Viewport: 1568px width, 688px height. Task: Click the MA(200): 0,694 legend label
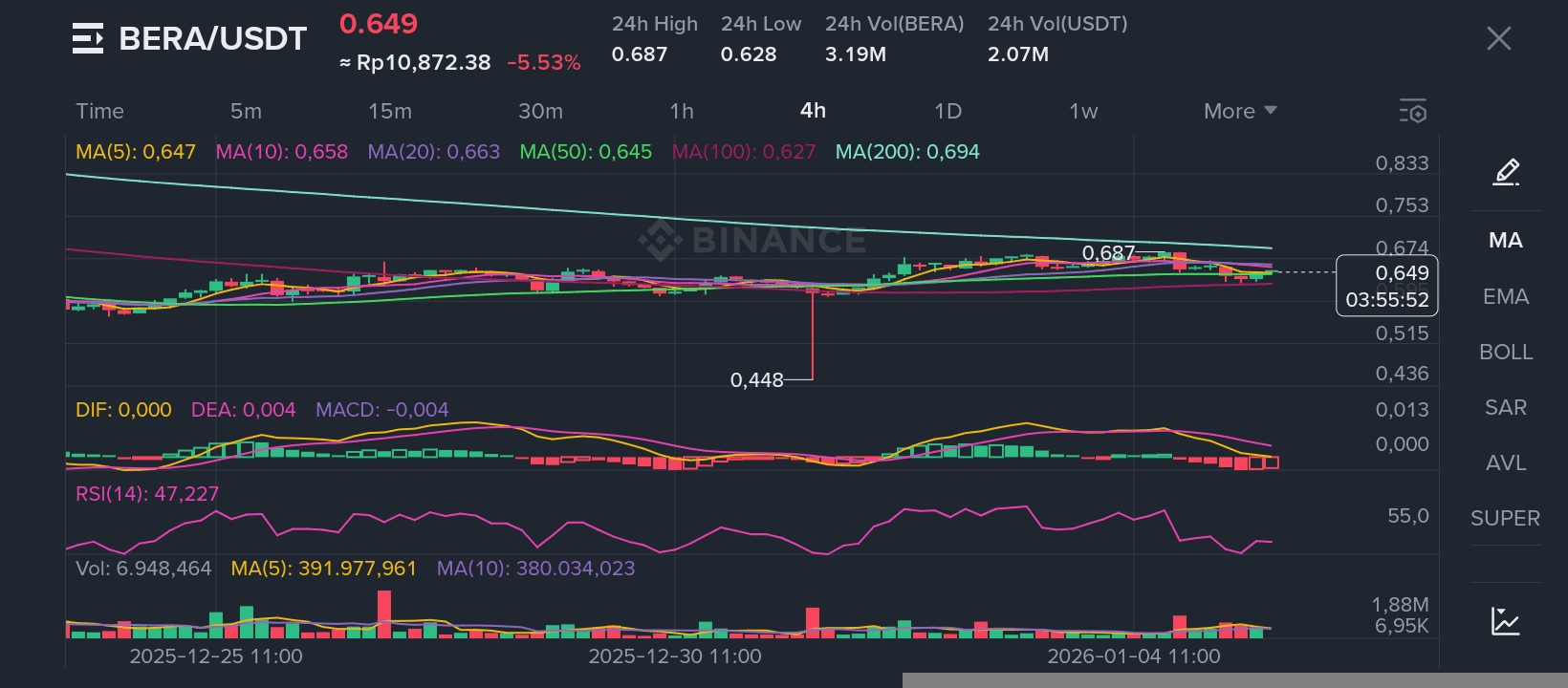907,152
